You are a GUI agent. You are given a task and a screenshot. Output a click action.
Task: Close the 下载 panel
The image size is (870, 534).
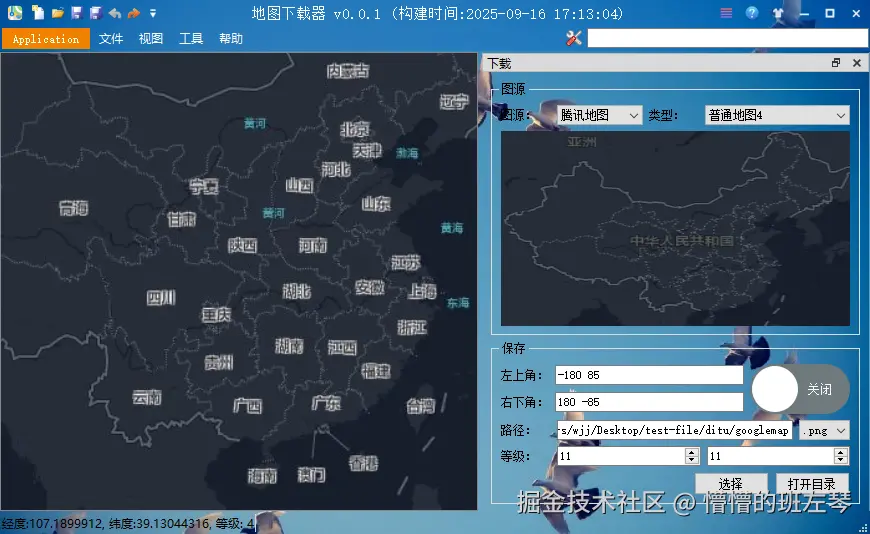(857, 63)
